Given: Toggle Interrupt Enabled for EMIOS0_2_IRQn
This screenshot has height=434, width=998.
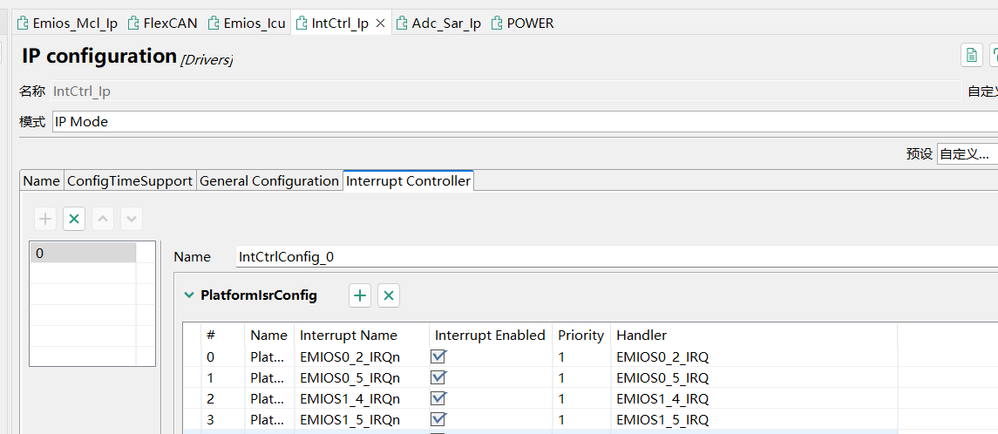Looking at the screenshot, I should pyautogui.click(x=438, y=356).
